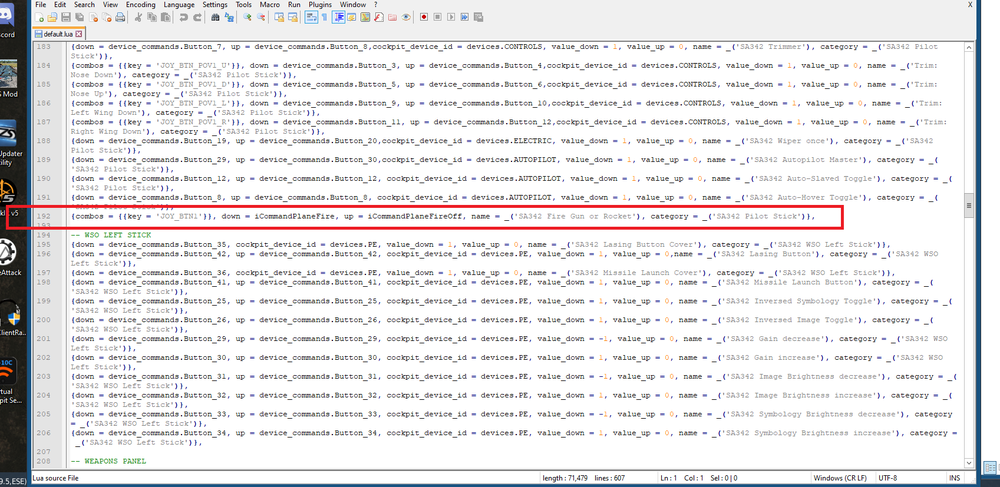Print the document using the printer icon
Image resolution: width=1000 pixels, height=487 pixels.
[120, 18]
